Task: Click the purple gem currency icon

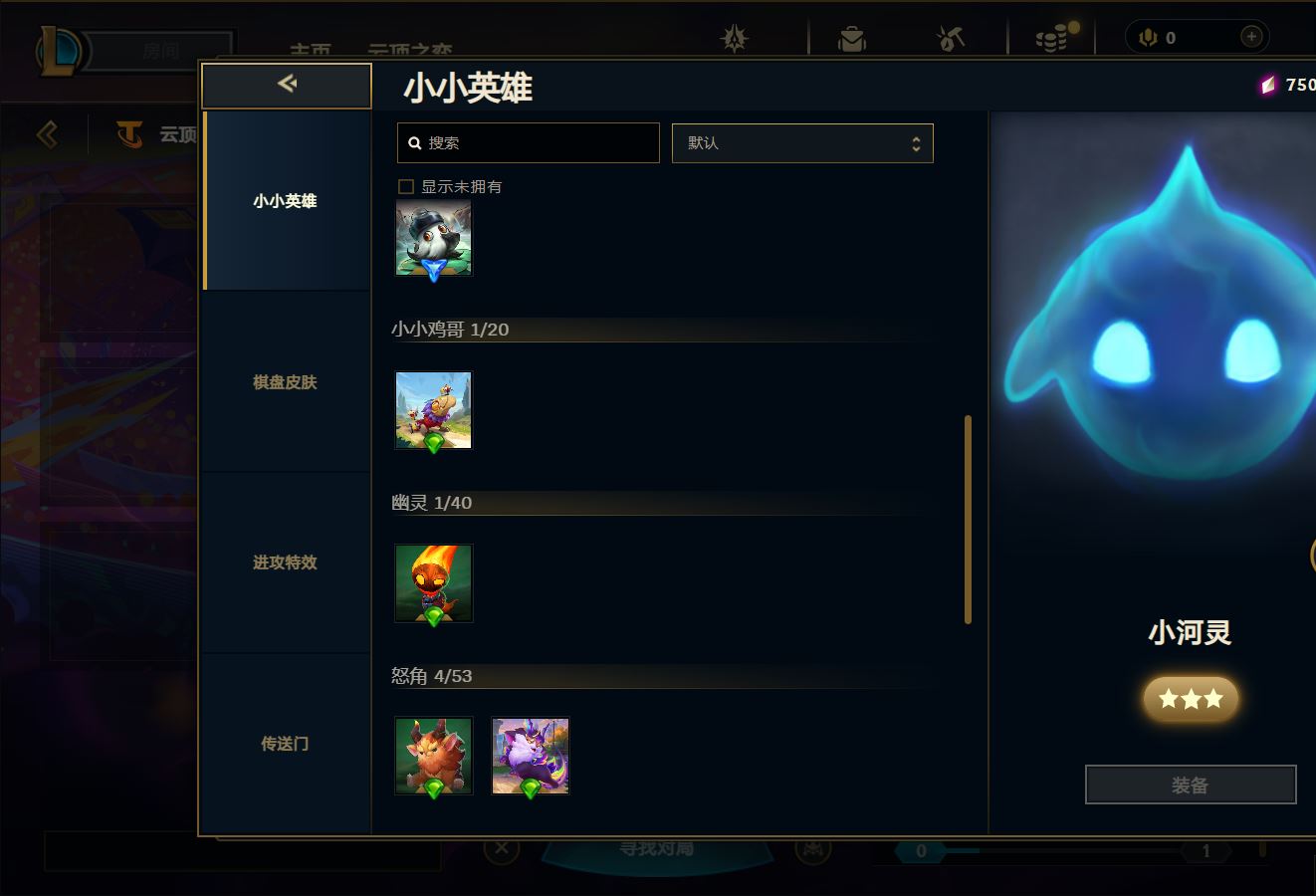Action: (x=1268, y=86)
